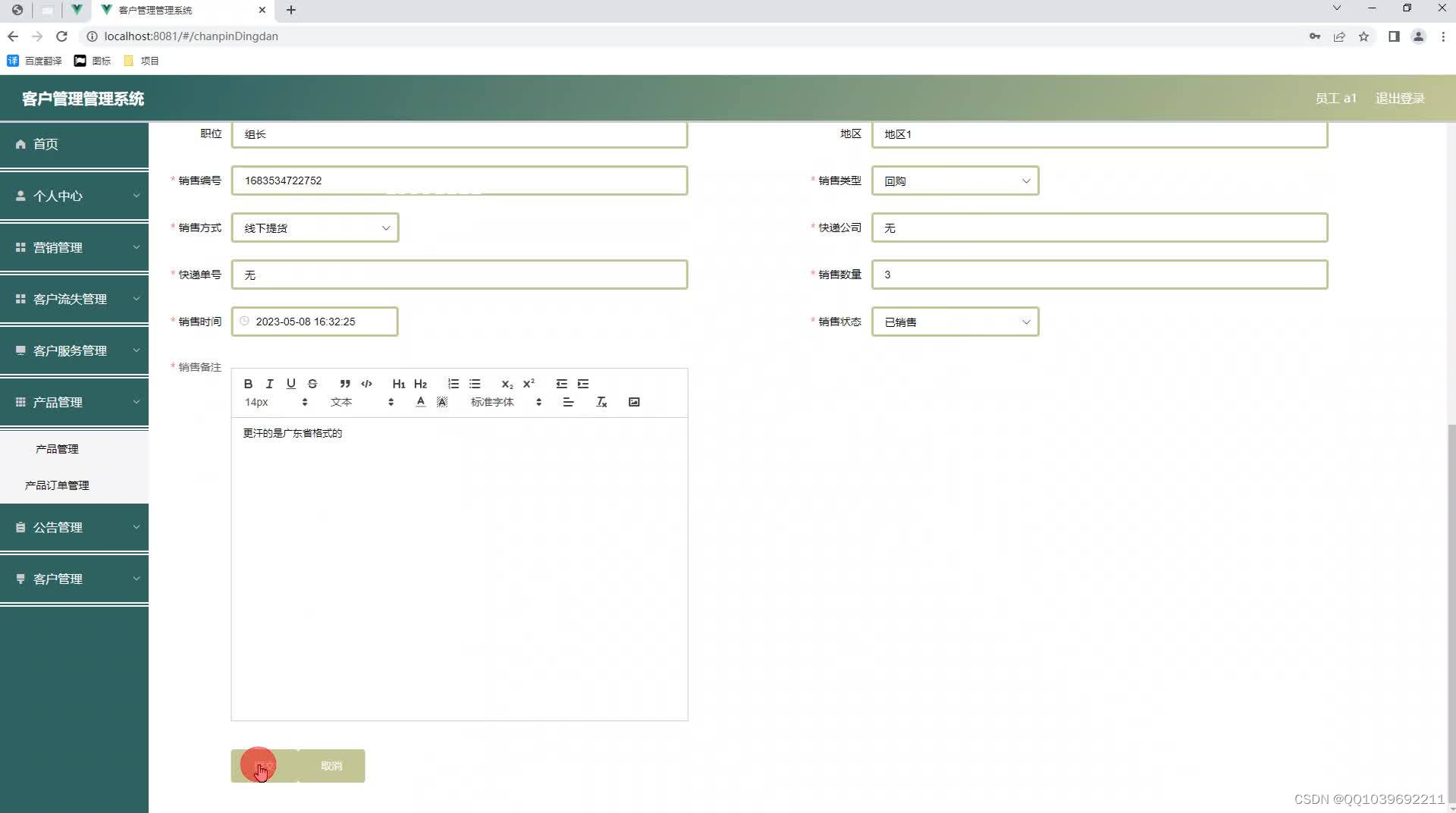
Task: Clear text formatting in the editor
Action: (x=601, y=402)
